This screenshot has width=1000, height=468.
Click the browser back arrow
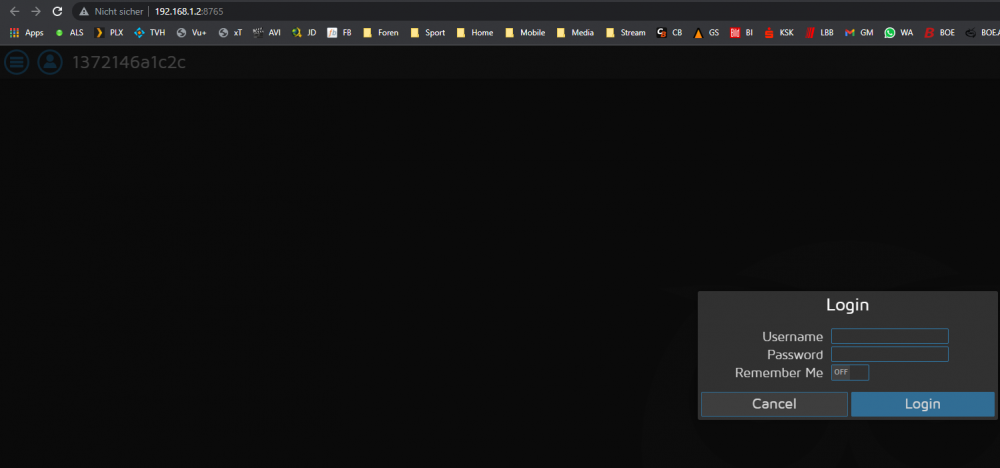click(15, 11)
